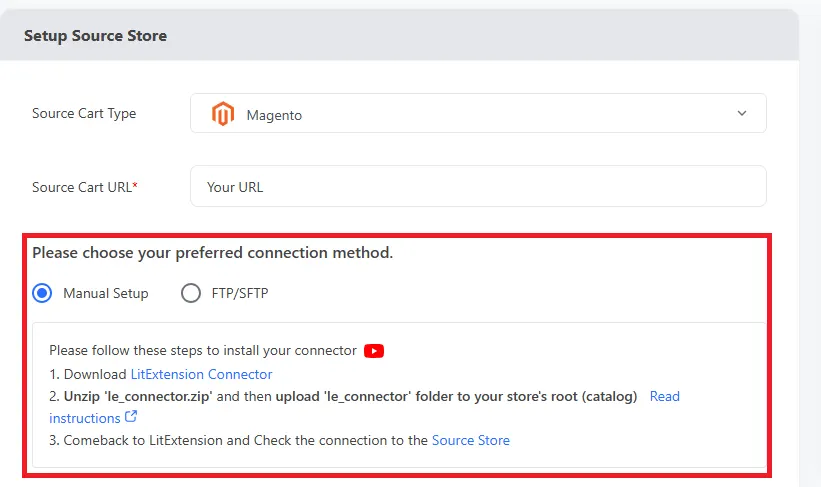Click the Magento logo in cart type
The height and width of the screenshot is (487, 821).
pos(223,114)
